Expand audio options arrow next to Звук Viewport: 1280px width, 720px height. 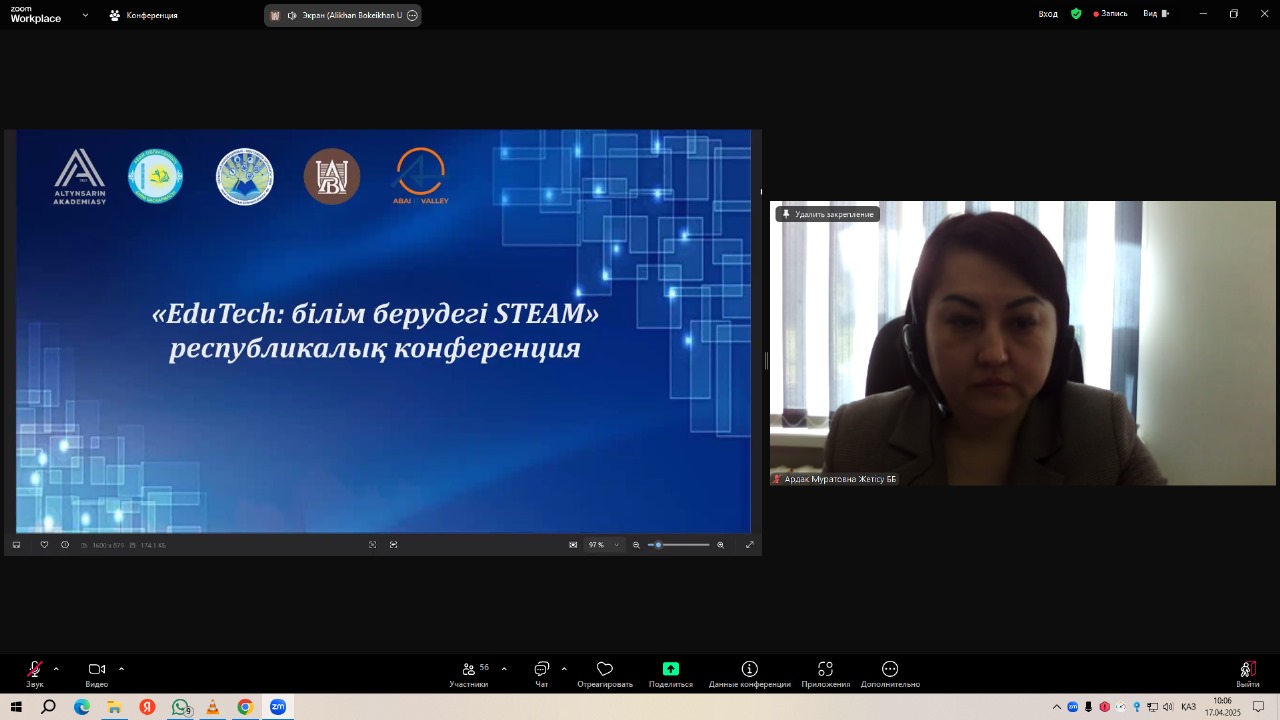[56, 669]
